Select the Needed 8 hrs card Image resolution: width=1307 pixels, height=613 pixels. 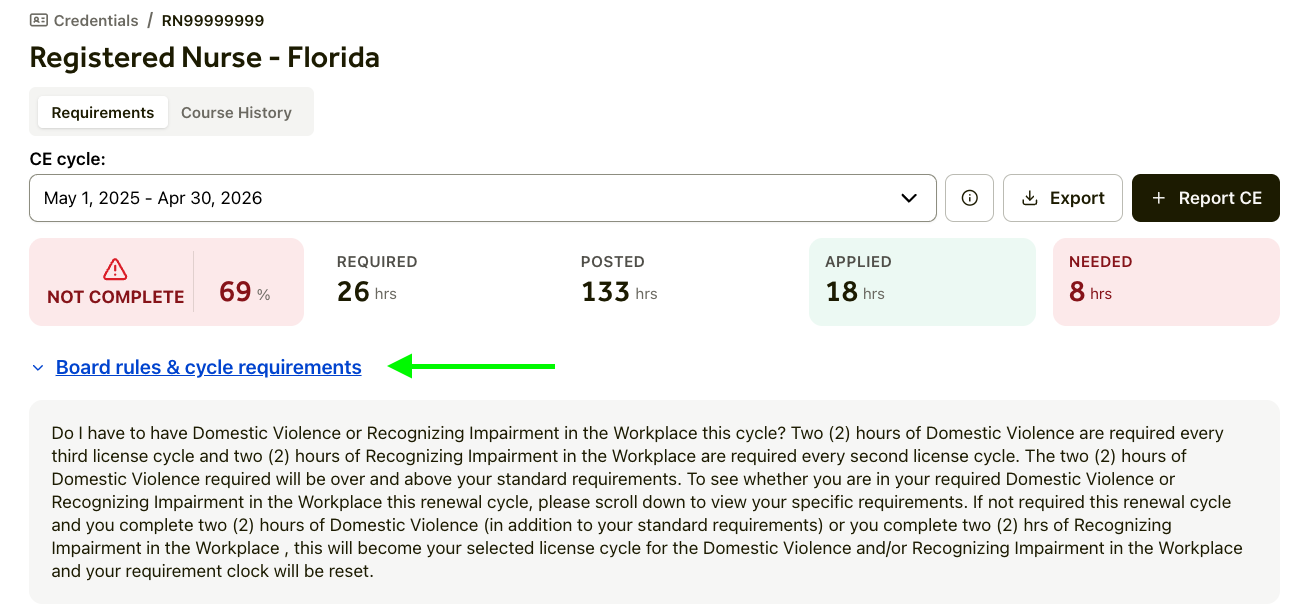pos(1165,281)
